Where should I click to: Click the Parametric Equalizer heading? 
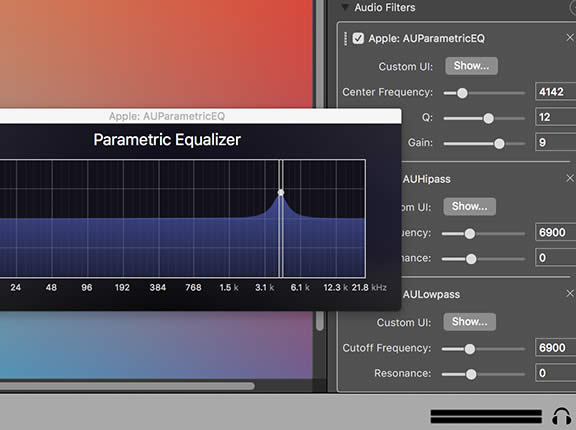point(167,140)
